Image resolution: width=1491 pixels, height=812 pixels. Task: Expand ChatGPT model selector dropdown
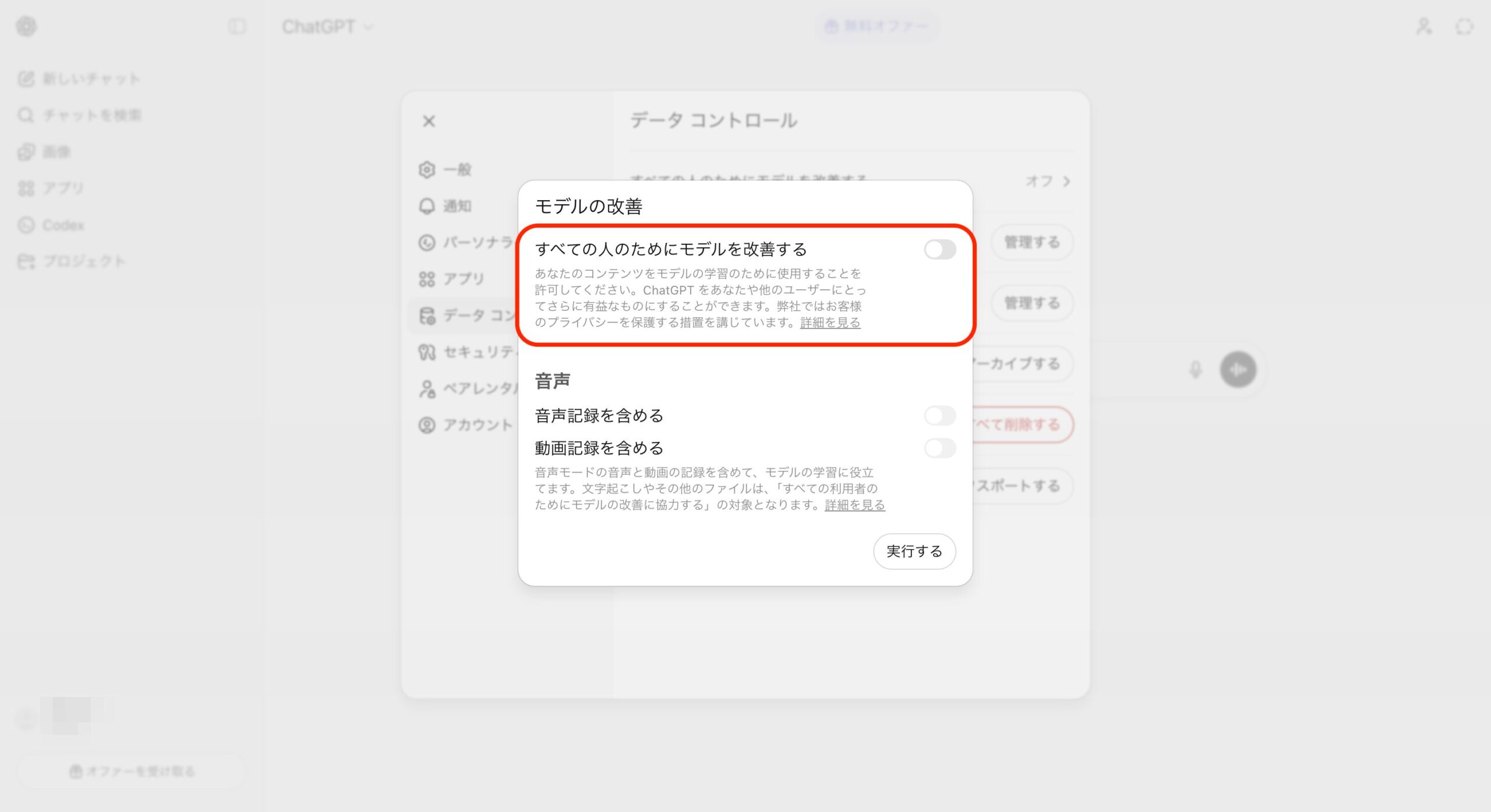coord(327,27)
